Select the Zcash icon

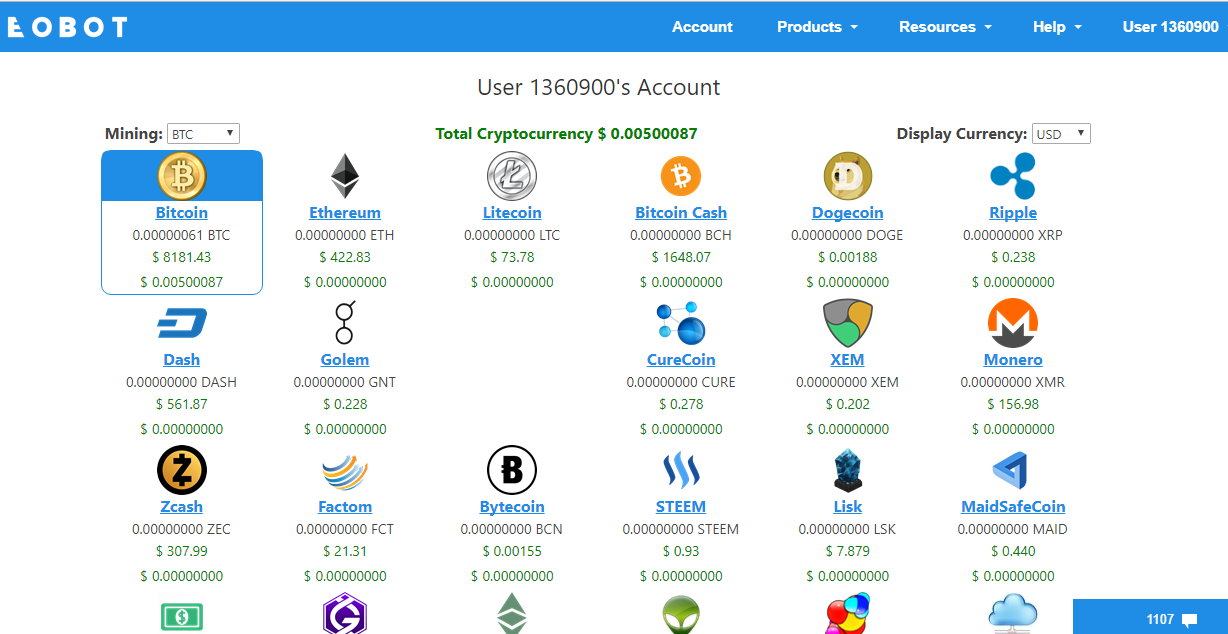pos(181,469)
